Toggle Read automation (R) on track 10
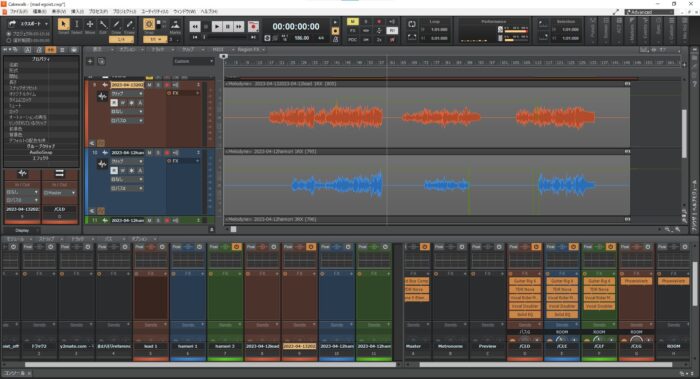The image size is (700, 379). click(x=114, y=171)
